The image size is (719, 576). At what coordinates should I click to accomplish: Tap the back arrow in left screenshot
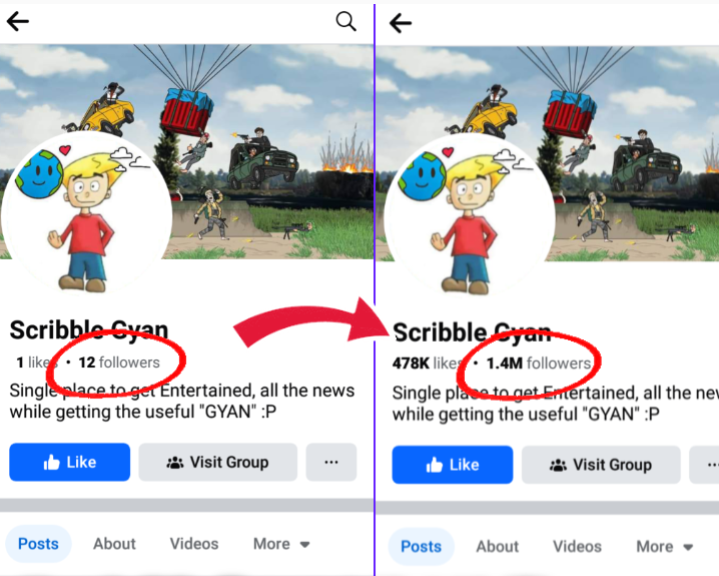18,21
